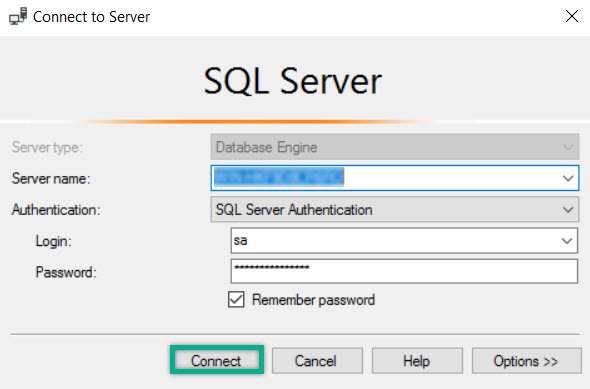Select the SQL Server Authentication combo box text

[x=294, y=210]
